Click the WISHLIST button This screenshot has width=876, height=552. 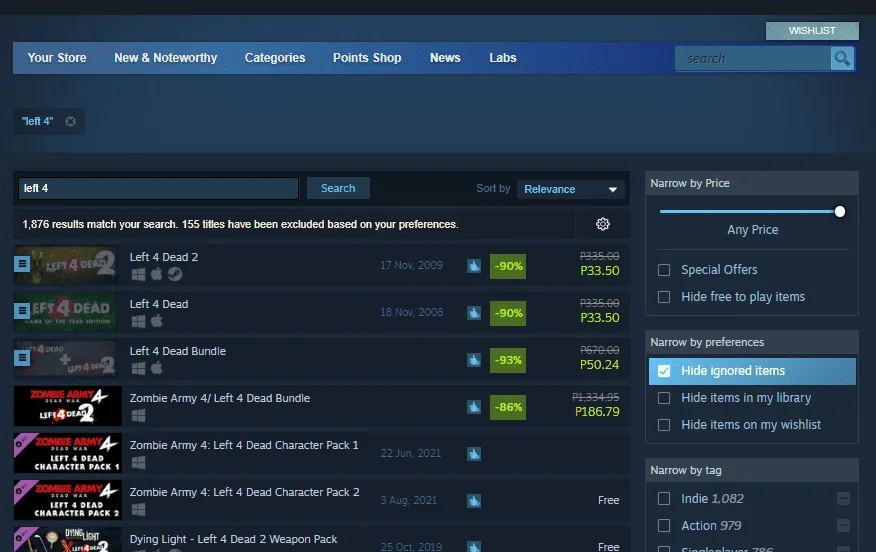tap(812, 31)
